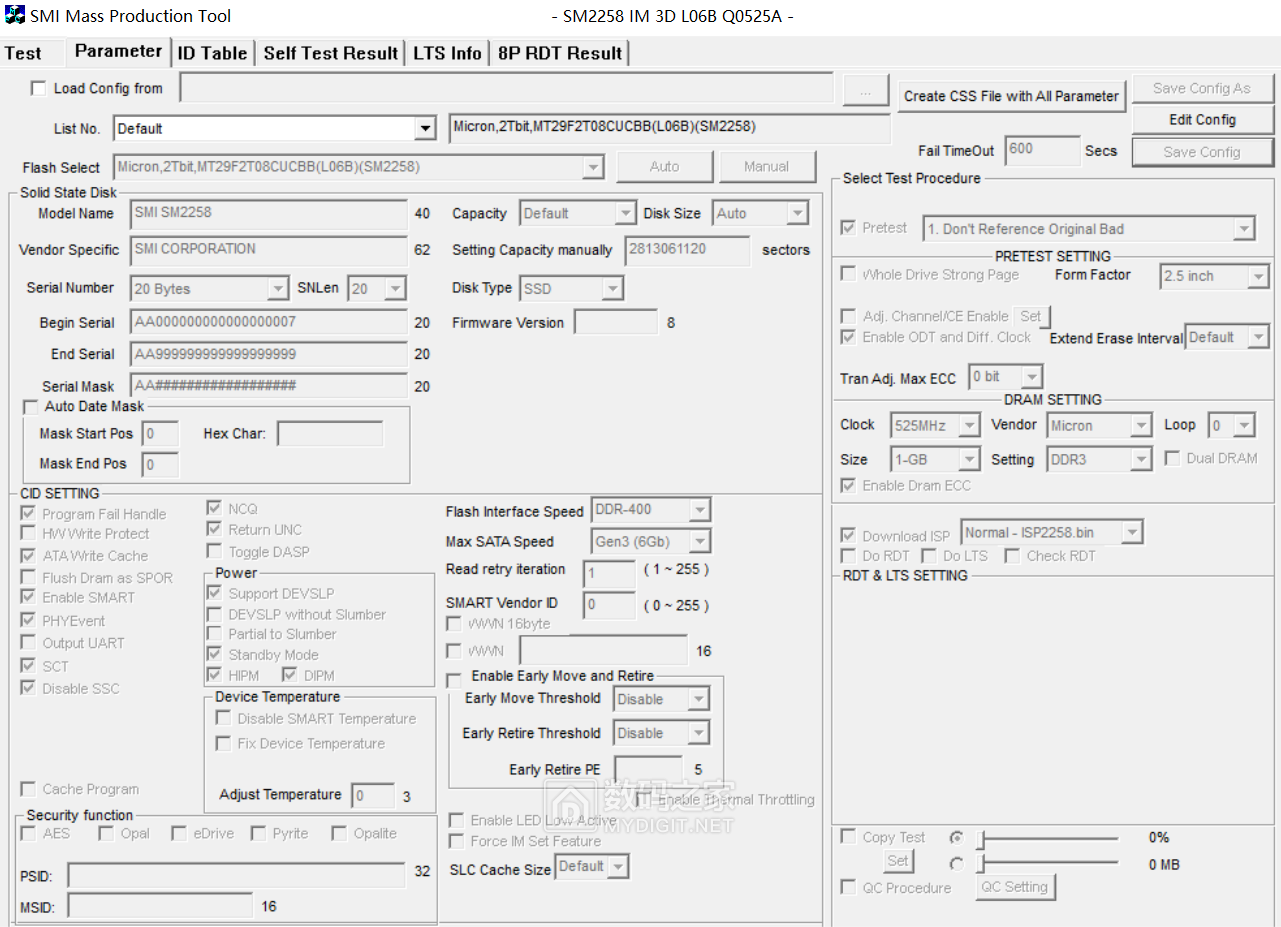Open the Early Move Threshold dropdown
This screenshot has width=1281, height=927.
(662, 699)
